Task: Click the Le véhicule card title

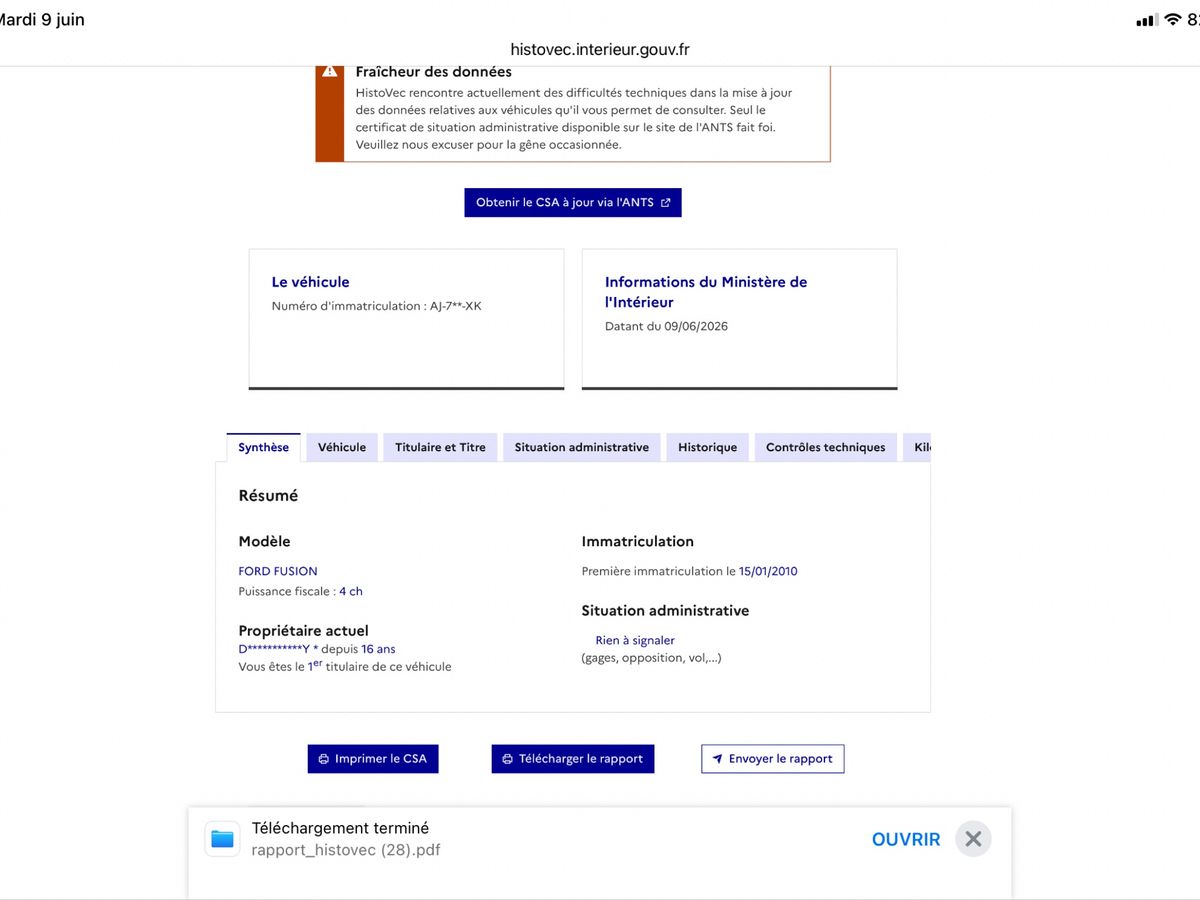Action: [311, 282]
